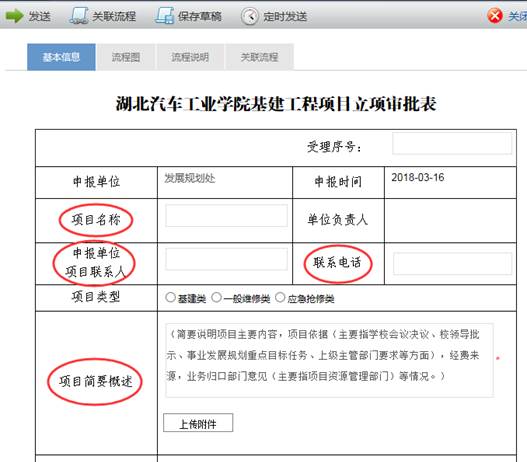Click the 申报单位 label beside 发展规划处
The image size is (527, 462).
click(x=96, y=182)
